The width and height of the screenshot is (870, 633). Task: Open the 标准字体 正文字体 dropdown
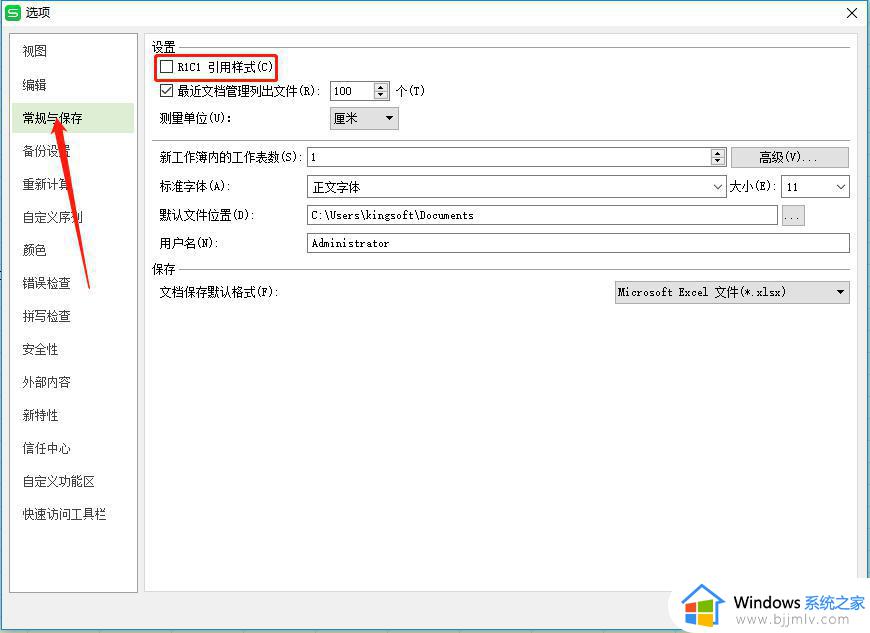coord(516,187)
